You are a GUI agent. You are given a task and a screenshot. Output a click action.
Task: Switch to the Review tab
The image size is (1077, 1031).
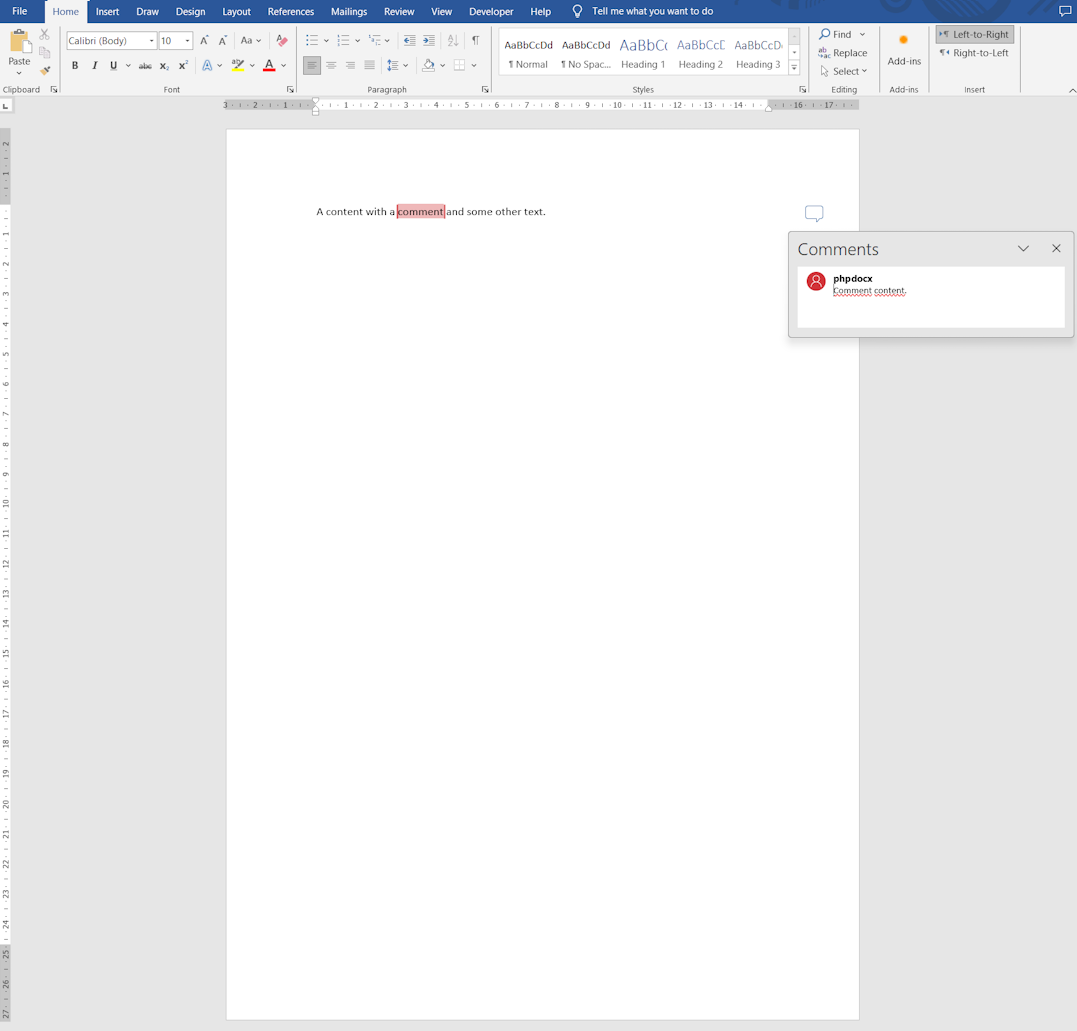click(x=399, y=12)
